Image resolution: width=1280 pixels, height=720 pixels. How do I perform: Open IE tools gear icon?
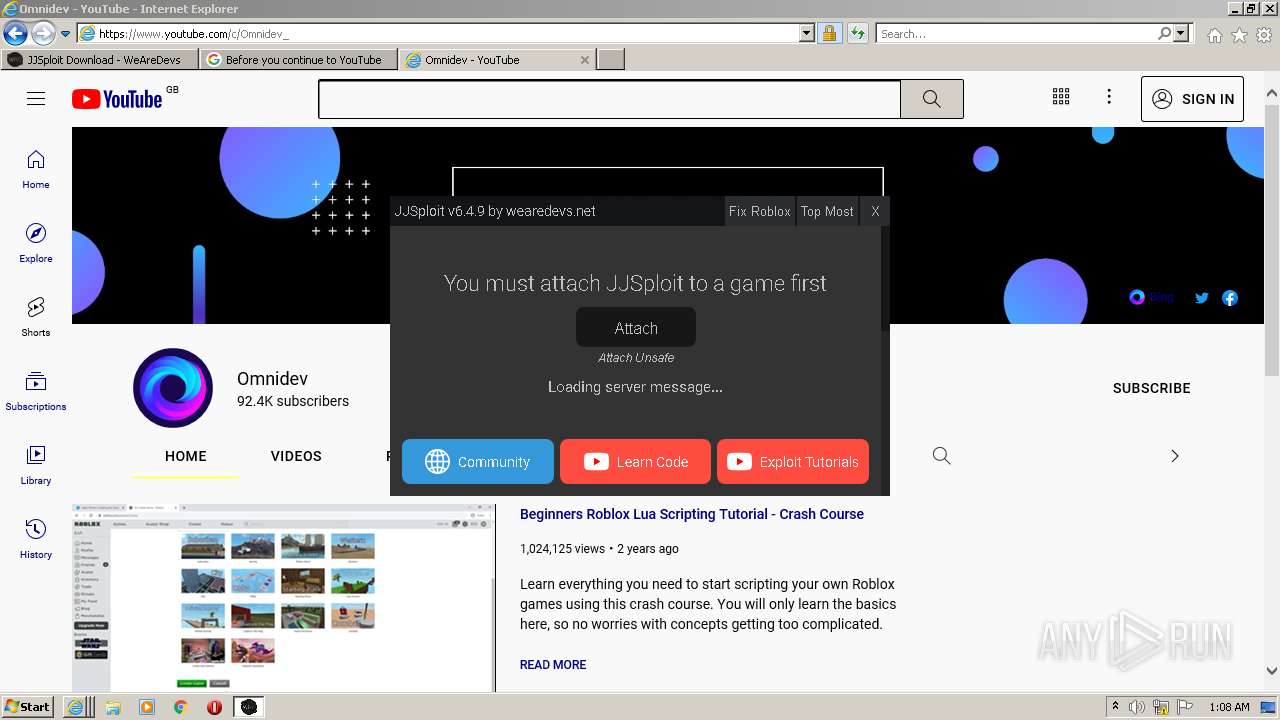point(1264,35)
